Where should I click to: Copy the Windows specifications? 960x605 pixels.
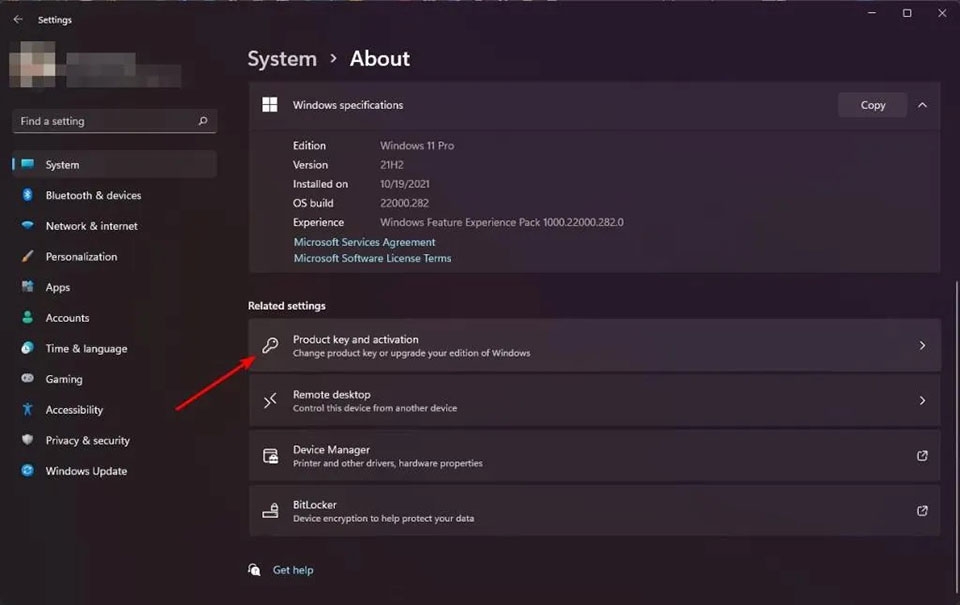pos(872,105)
